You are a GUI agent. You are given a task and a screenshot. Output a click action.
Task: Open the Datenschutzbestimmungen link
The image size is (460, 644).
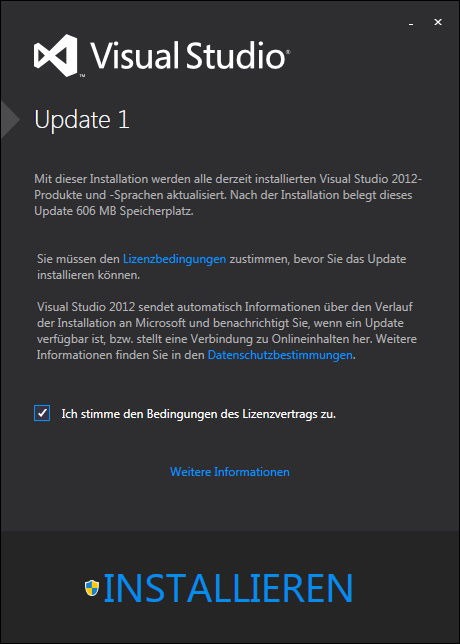[280, 355]
